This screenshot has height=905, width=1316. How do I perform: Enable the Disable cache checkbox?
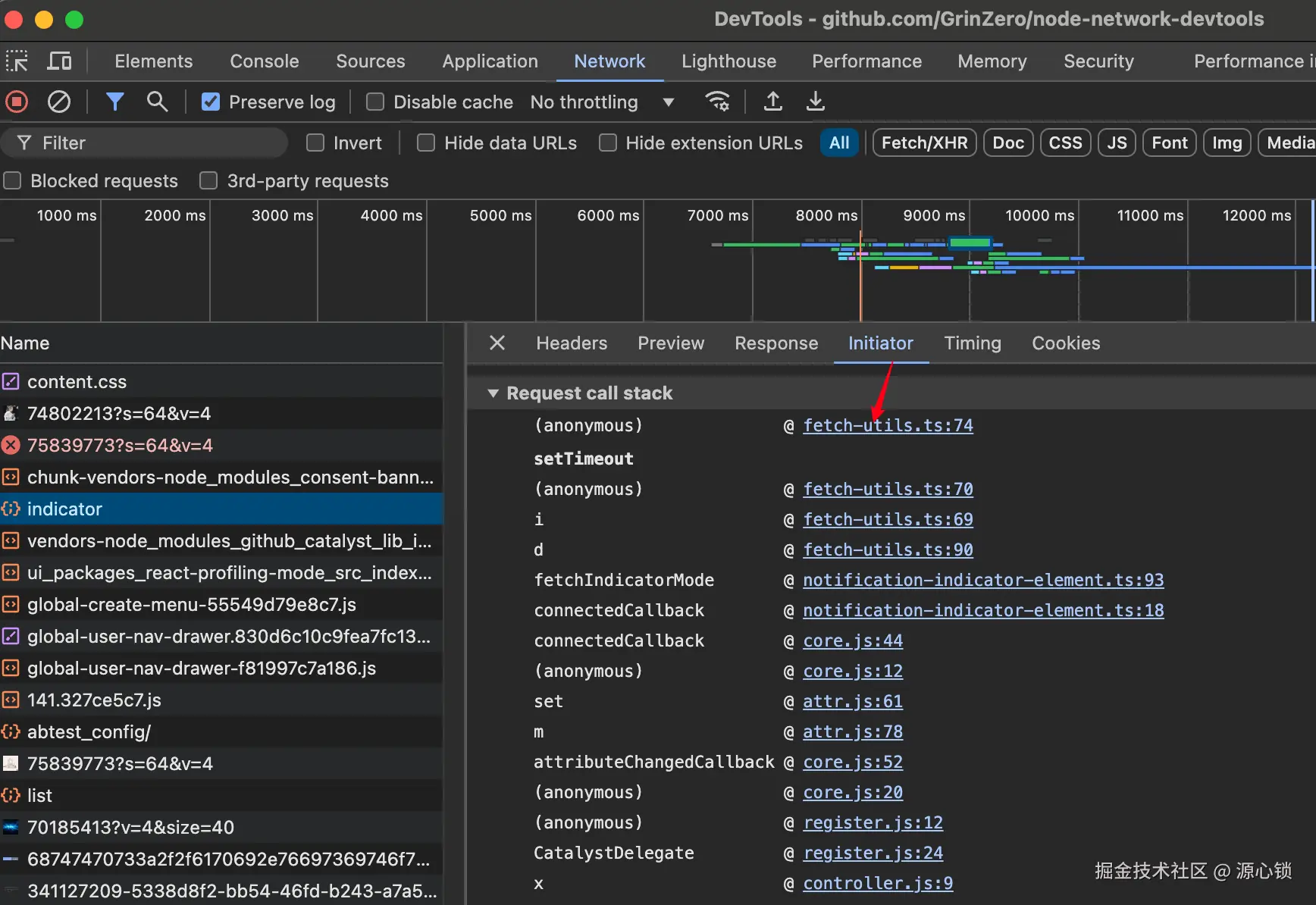pos(375,102)
